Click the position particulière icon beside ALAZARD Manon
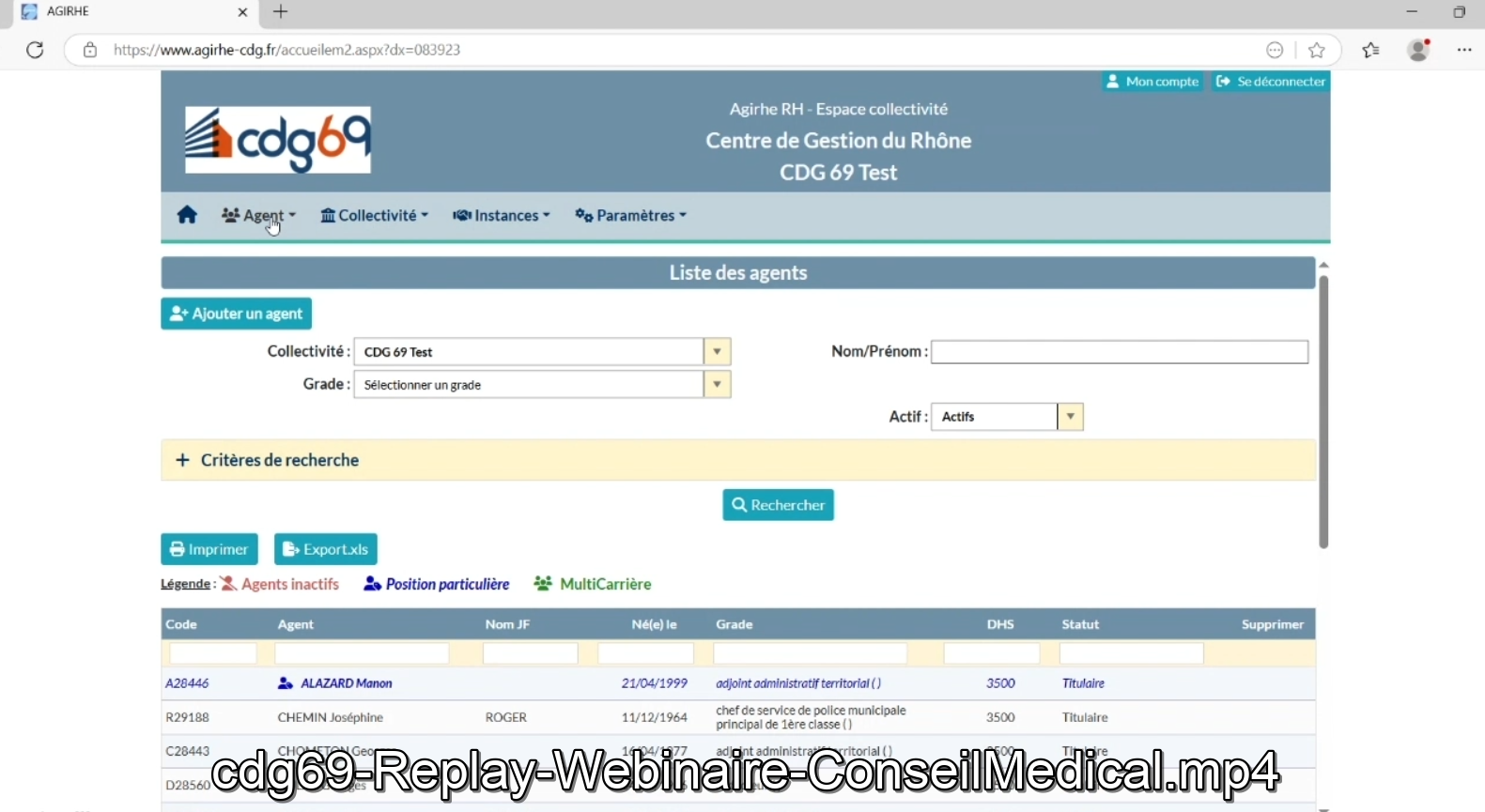Screen dimensions: 1485x812 point(286,683)
